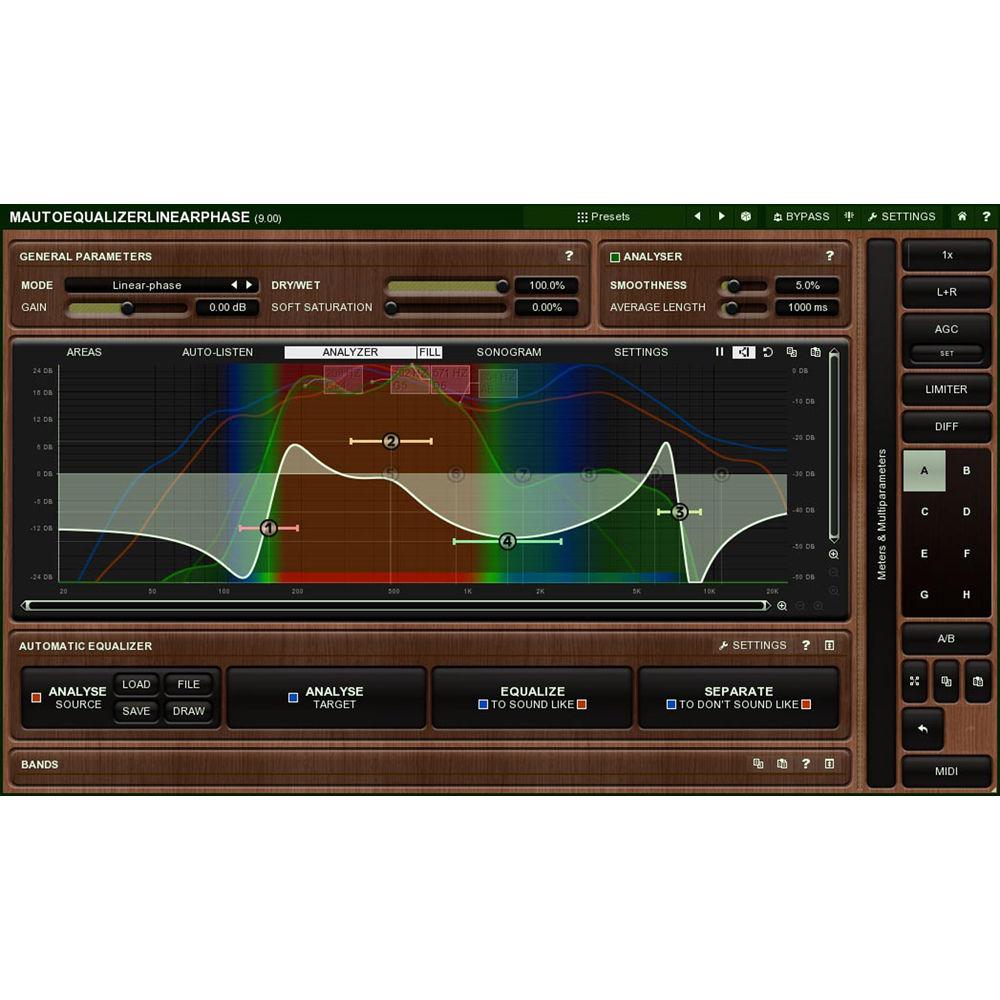Expand the BANDS section
Screen dimensions: 1000x1000
click(831, 764)
